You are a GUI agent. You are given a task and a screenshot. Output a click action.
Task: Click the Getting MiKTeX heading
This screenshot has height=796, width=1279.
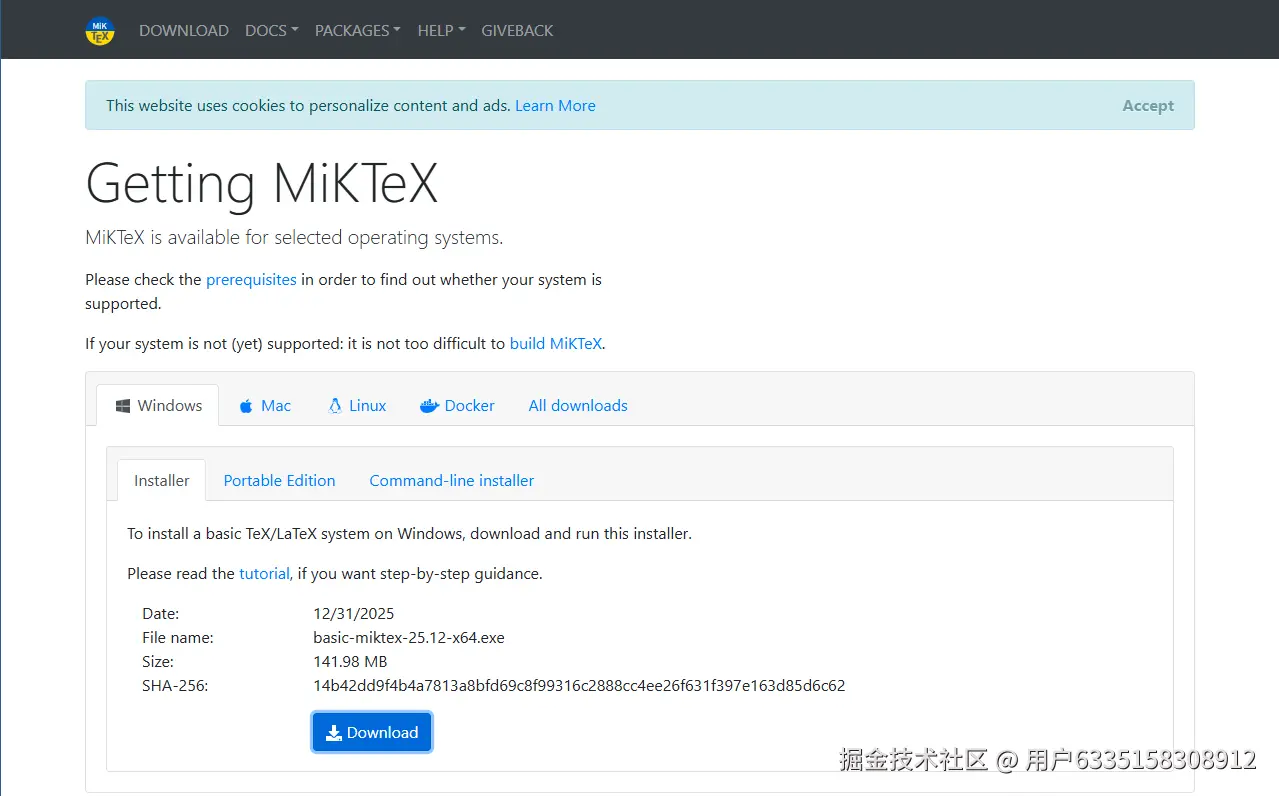(262, 184)
